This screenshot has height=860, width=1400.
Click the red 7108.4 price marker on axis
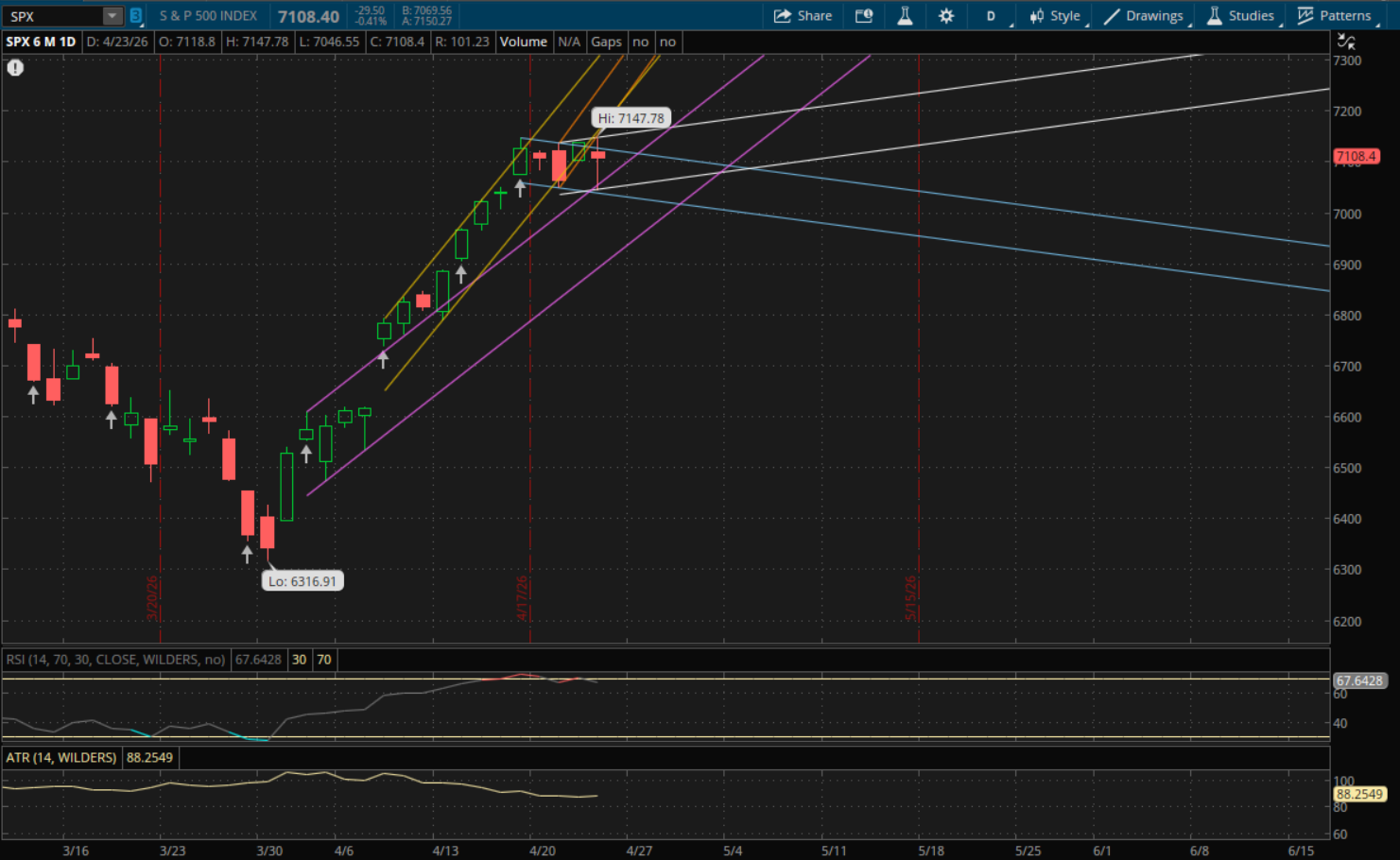[1357, 157]
